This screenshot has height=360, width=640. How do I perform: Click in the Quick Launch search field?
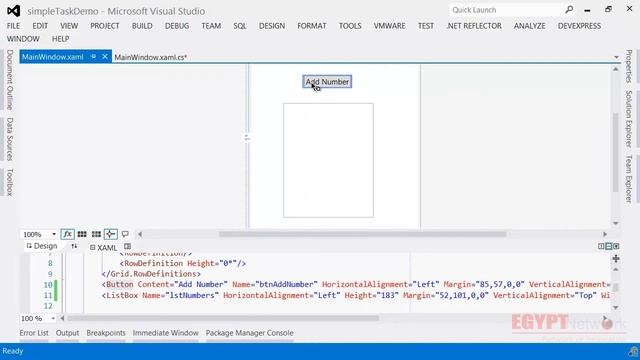506,10
